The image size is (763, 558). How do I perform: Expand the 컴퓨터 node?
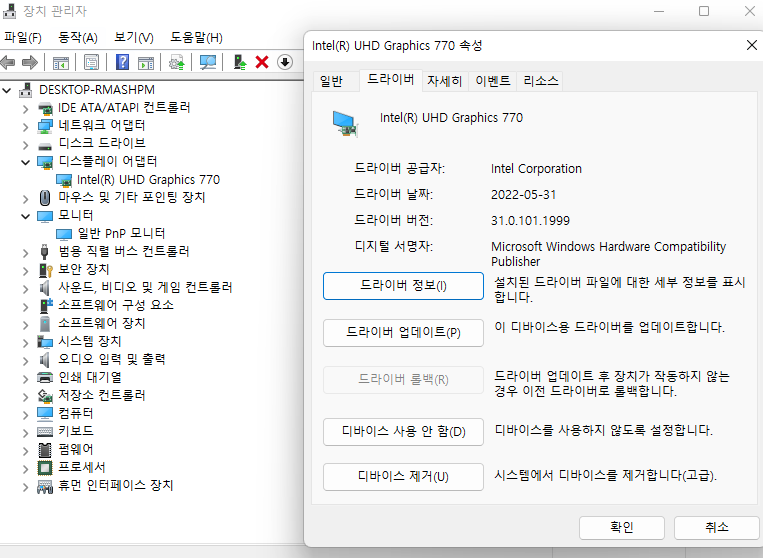click(x=25, y=414)
